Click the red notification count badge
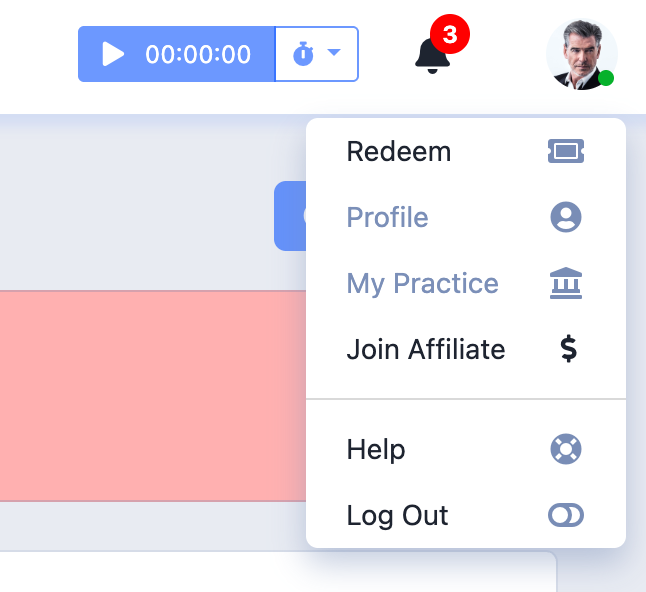The width and height of the screenshot is (646, 592). (450, 35)
